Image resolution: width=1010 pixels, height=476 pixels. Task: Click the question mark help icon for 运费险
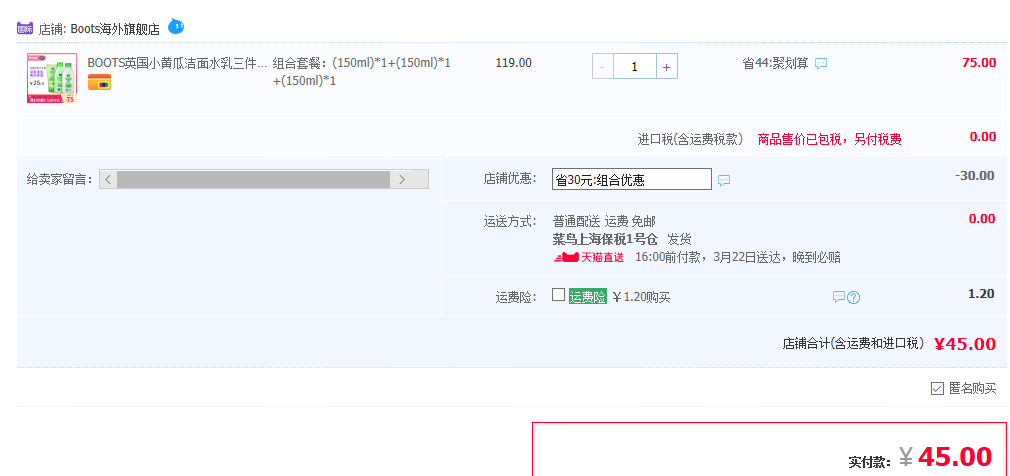coord(854,297)
